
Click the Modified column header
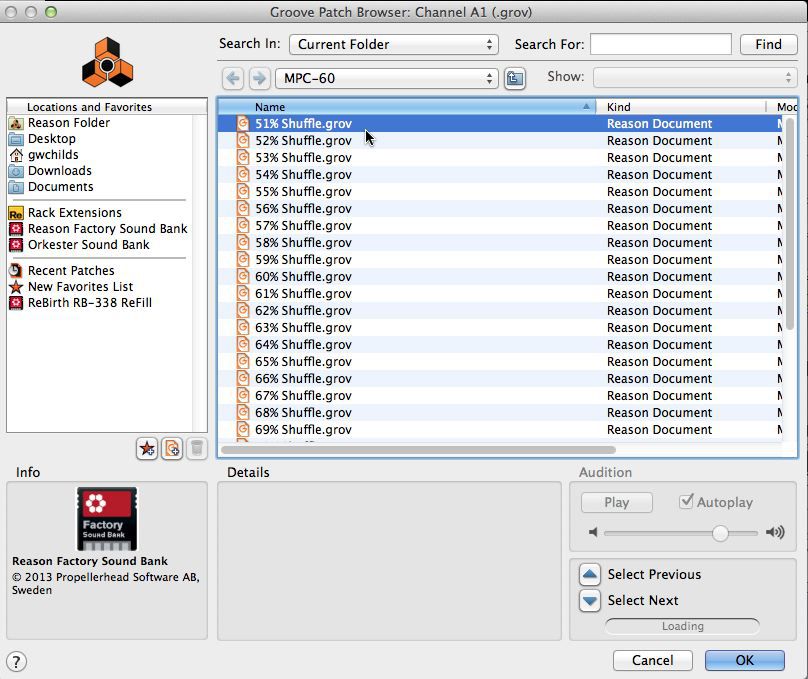tap(782, 107)
